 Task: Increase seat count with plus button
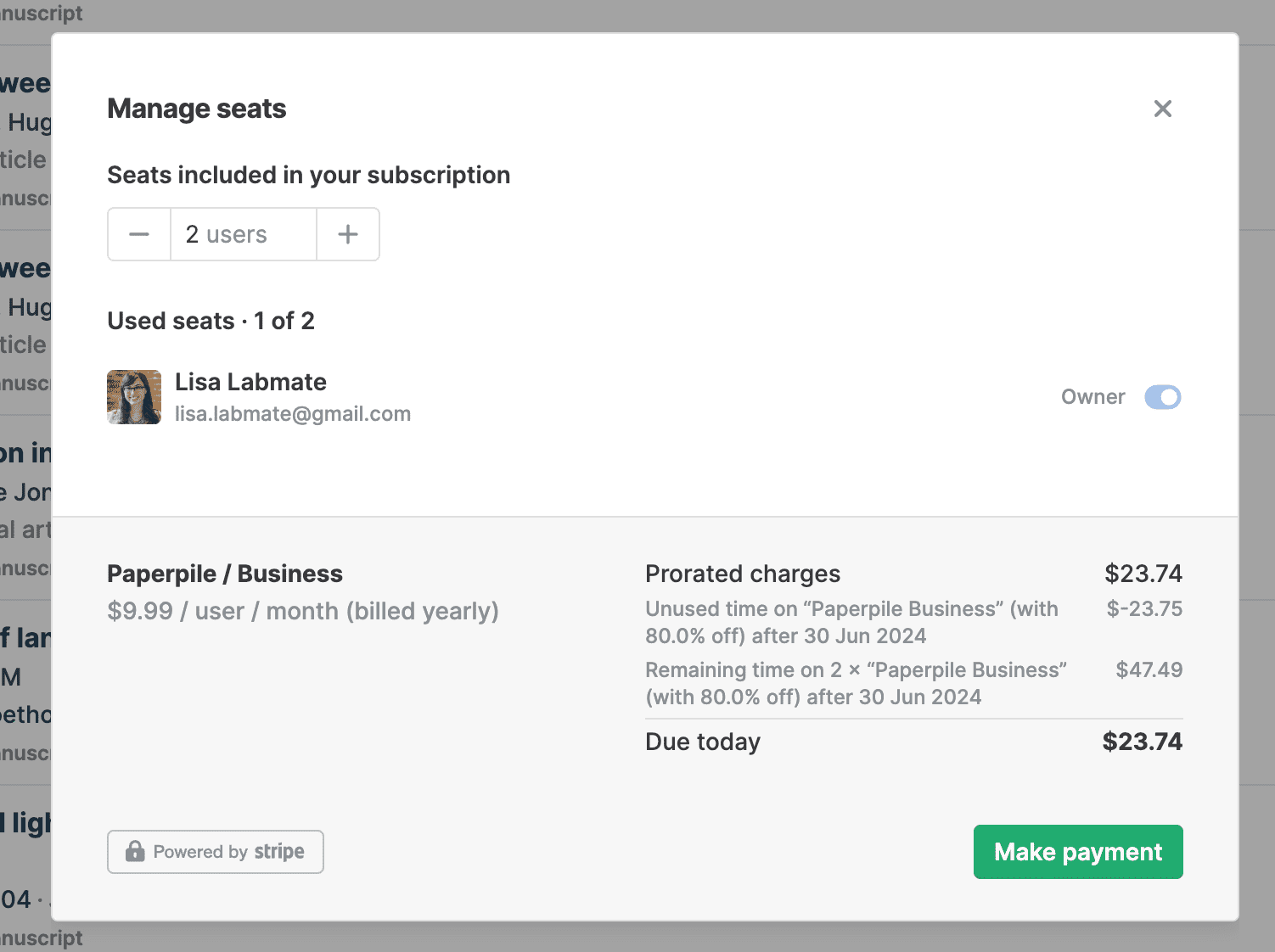coord(348,234)
